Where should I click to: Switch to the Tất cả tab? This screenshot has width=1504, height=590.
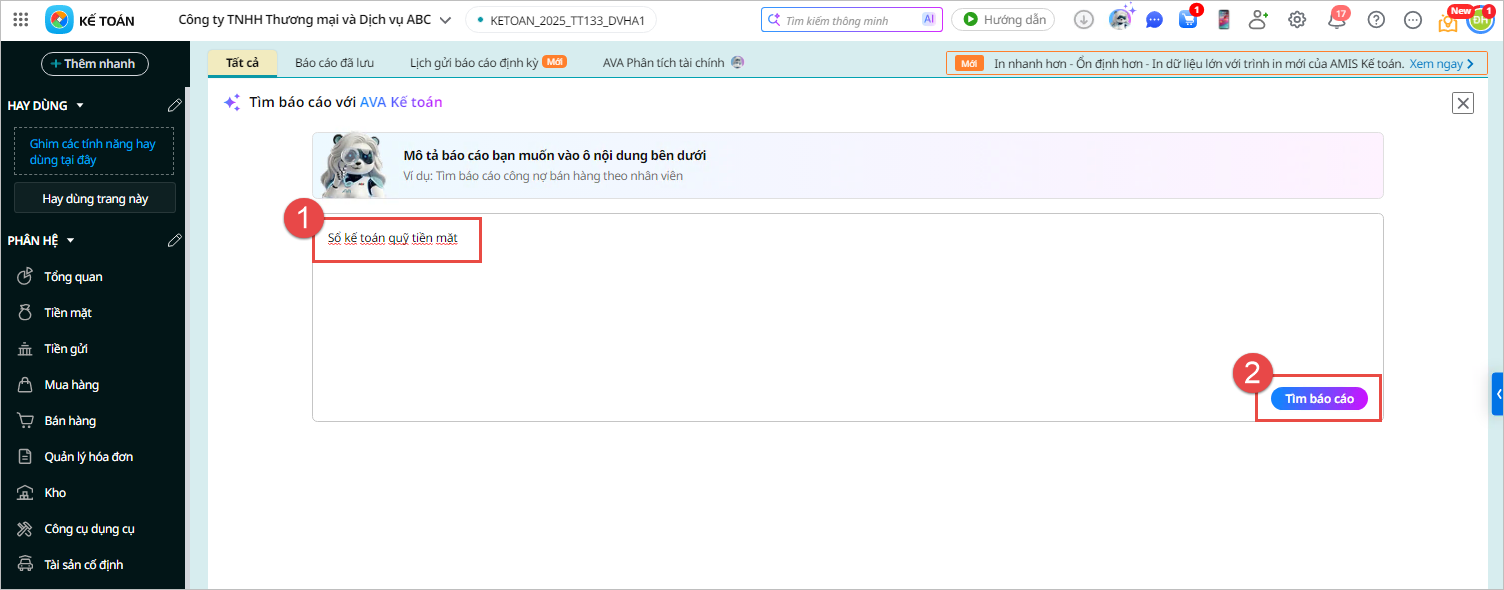pos(242,62)
